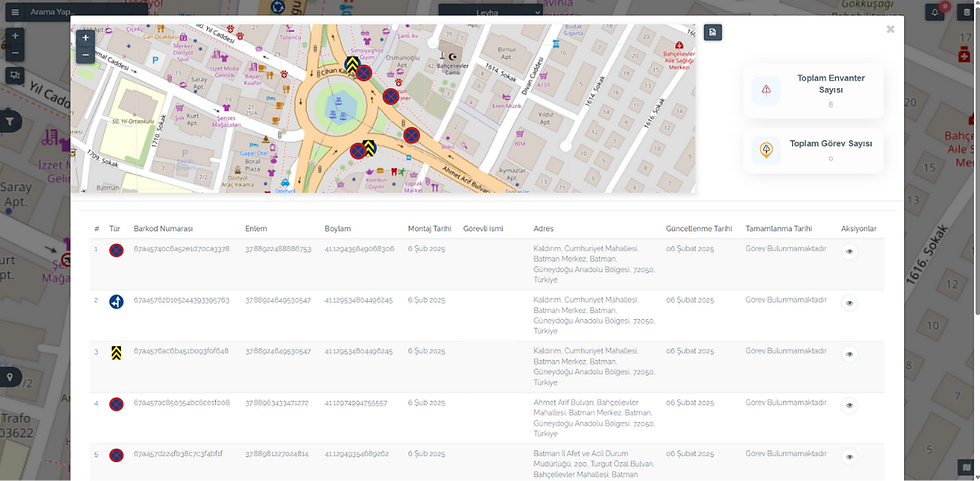Click row 3 install date 6 Şub 2025
980x481 pixels.
426,351
